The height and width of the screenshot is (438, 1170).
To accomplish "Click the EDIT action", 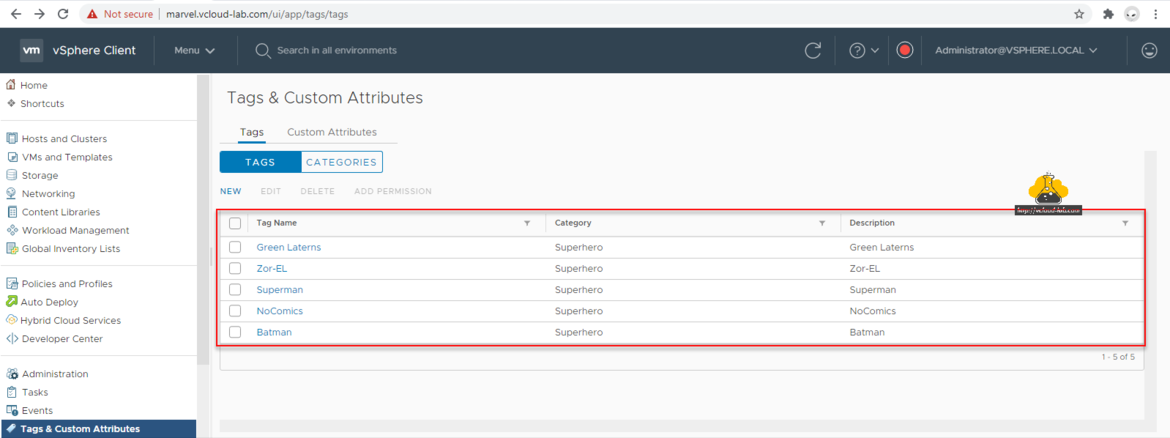I will (271, 192).
